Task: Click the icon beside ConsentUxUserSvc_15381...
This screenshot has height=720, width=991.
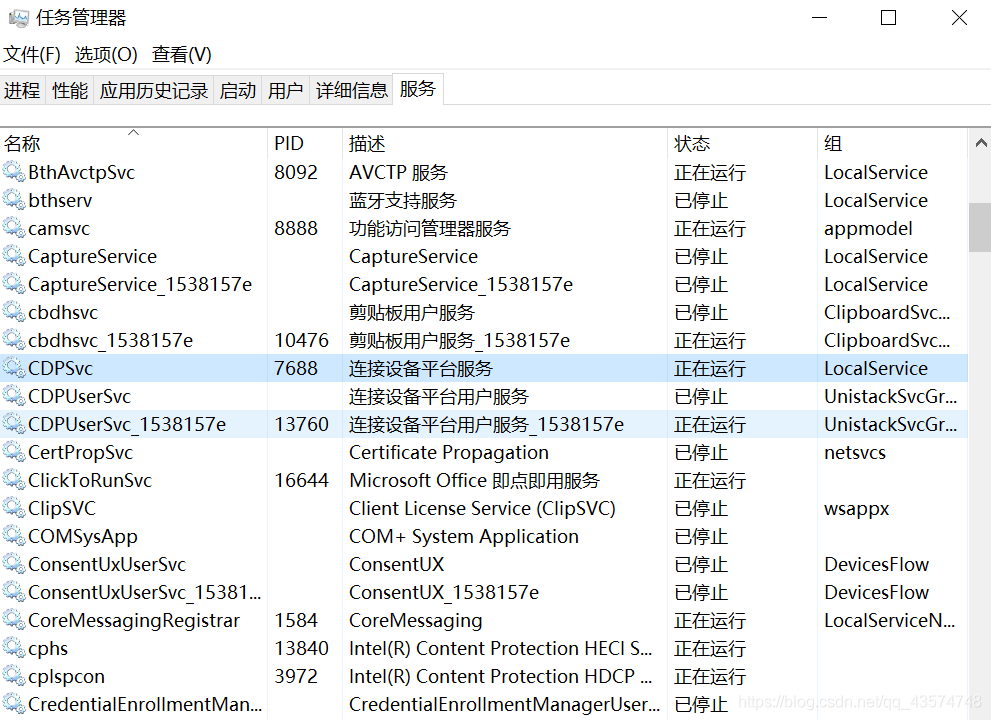Action: (13, 591)
